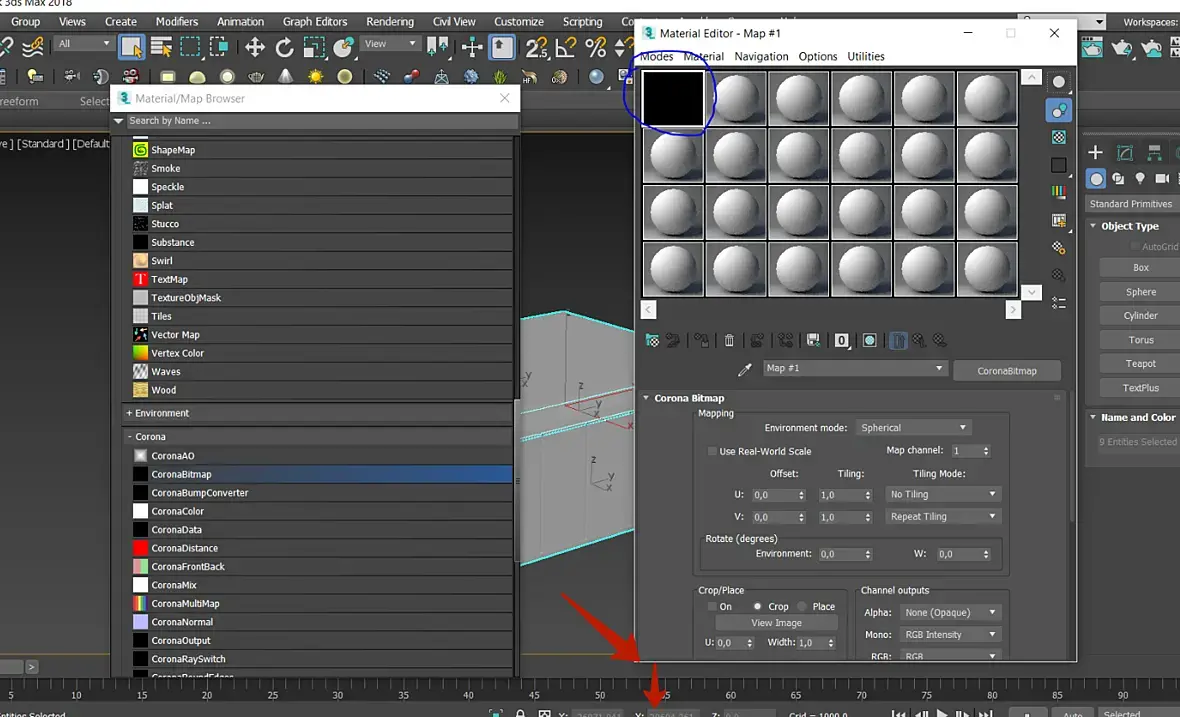This screenshot has height=717, width=1180.
Task: Expand the Alpha channel output dropdown
Action: [949, 612]
